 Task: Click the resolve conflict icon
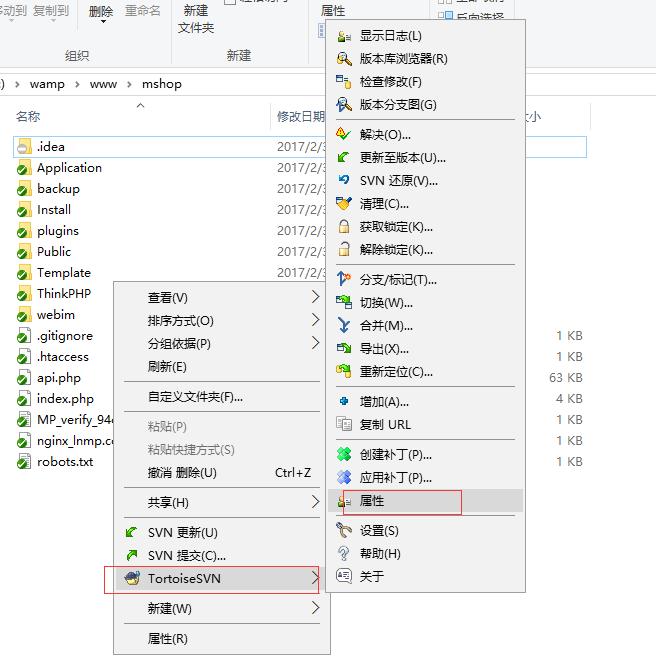click(344, 135)
